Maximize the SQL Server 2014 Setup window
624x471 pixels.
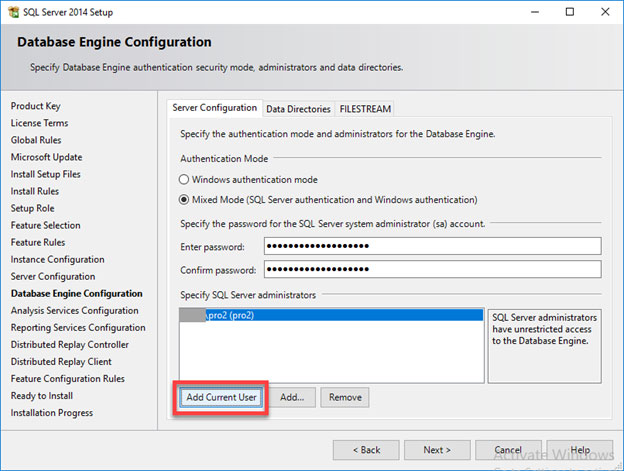[570, 12]
